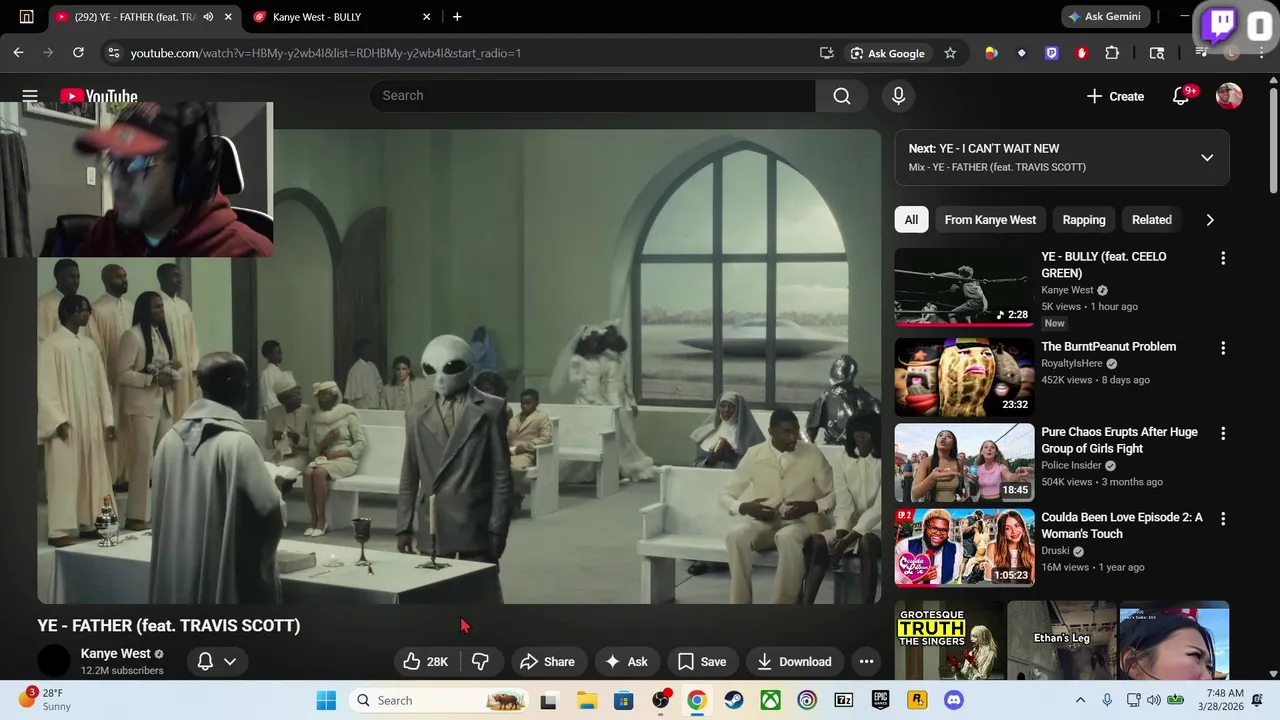This screenshot has width=1280, height=720.
Task: Save the video to a playlist
Action: [702, 661]
